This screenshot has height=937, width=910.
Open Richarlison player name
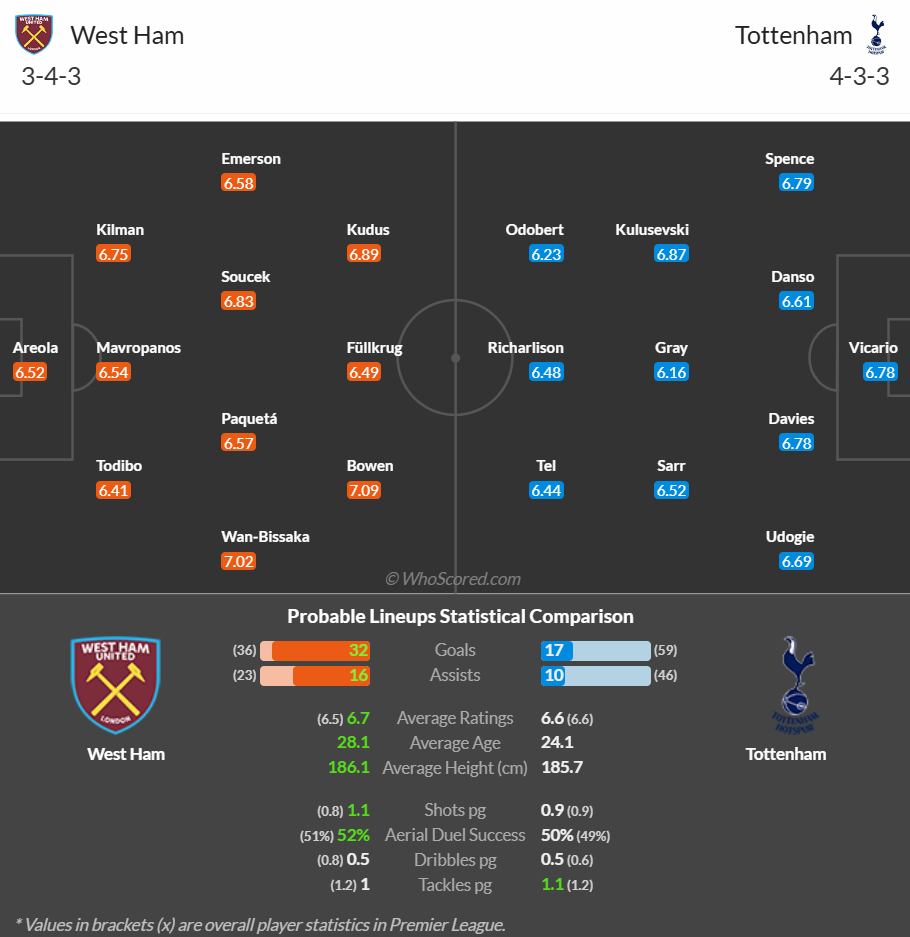coord(525,348)
